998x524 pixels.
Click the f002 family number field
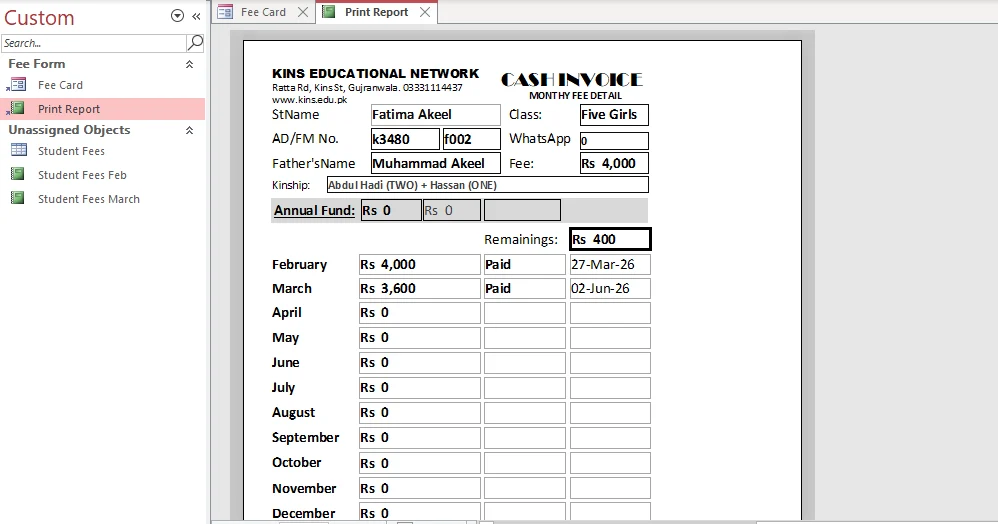[472, 139]
